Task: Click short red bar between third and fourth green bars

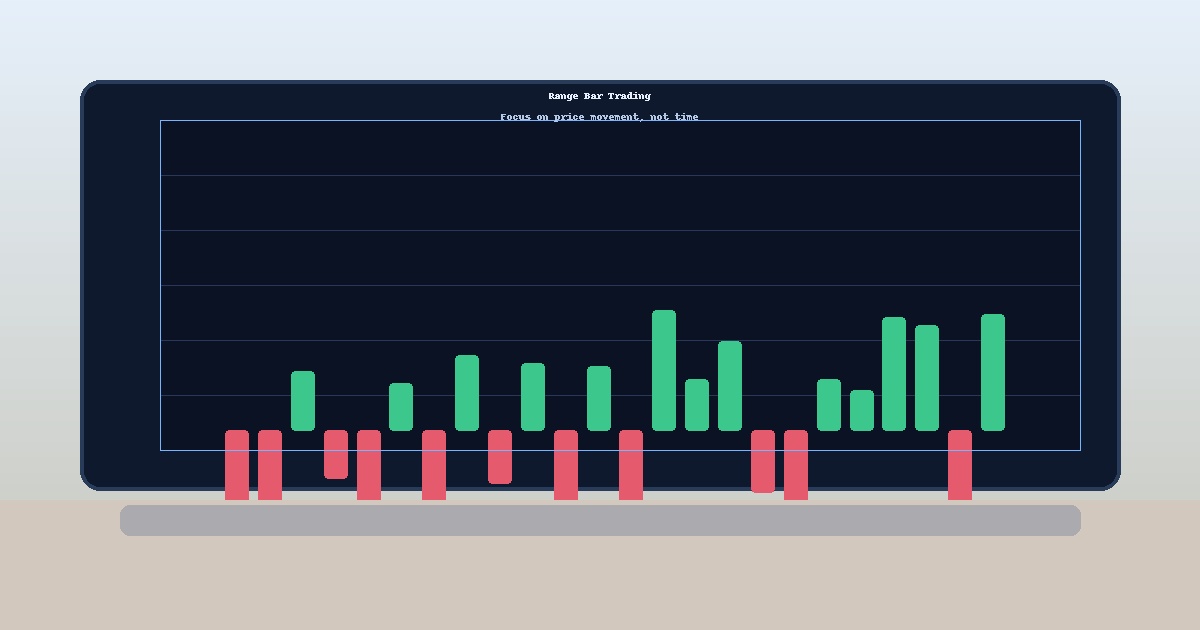Action: coord(500,457)
